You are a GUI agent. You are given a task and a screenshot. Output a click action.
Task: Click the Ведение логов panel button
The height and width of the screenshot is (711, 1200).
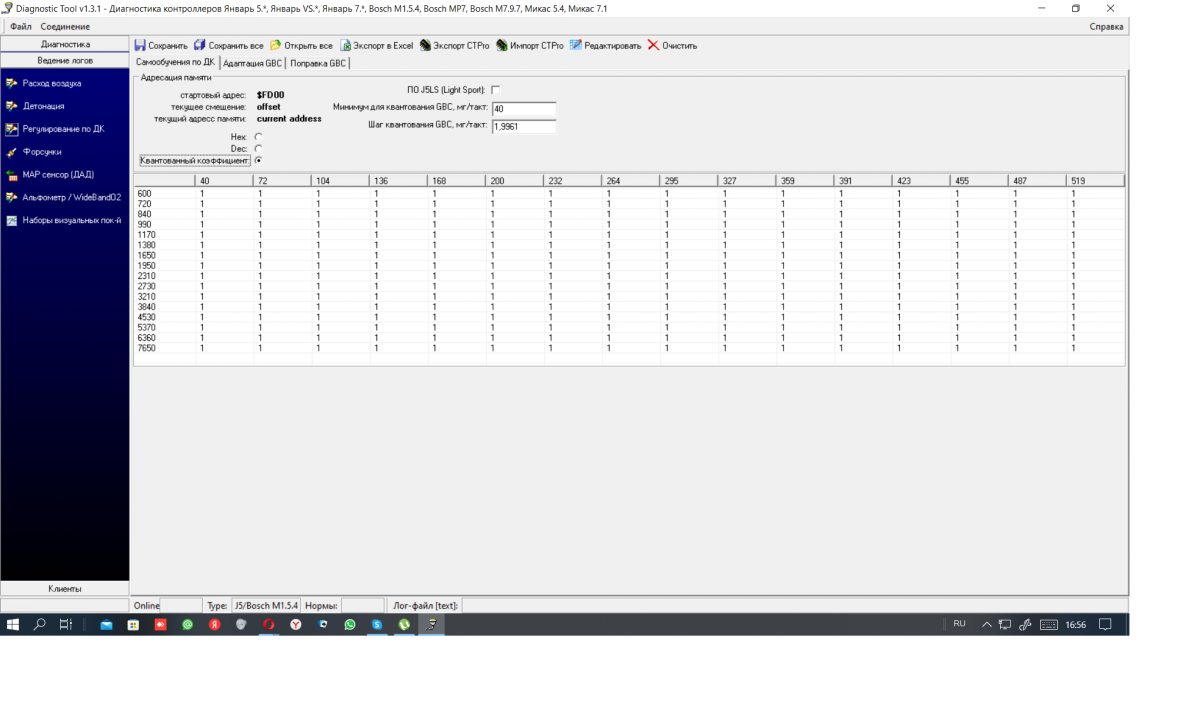65,60
